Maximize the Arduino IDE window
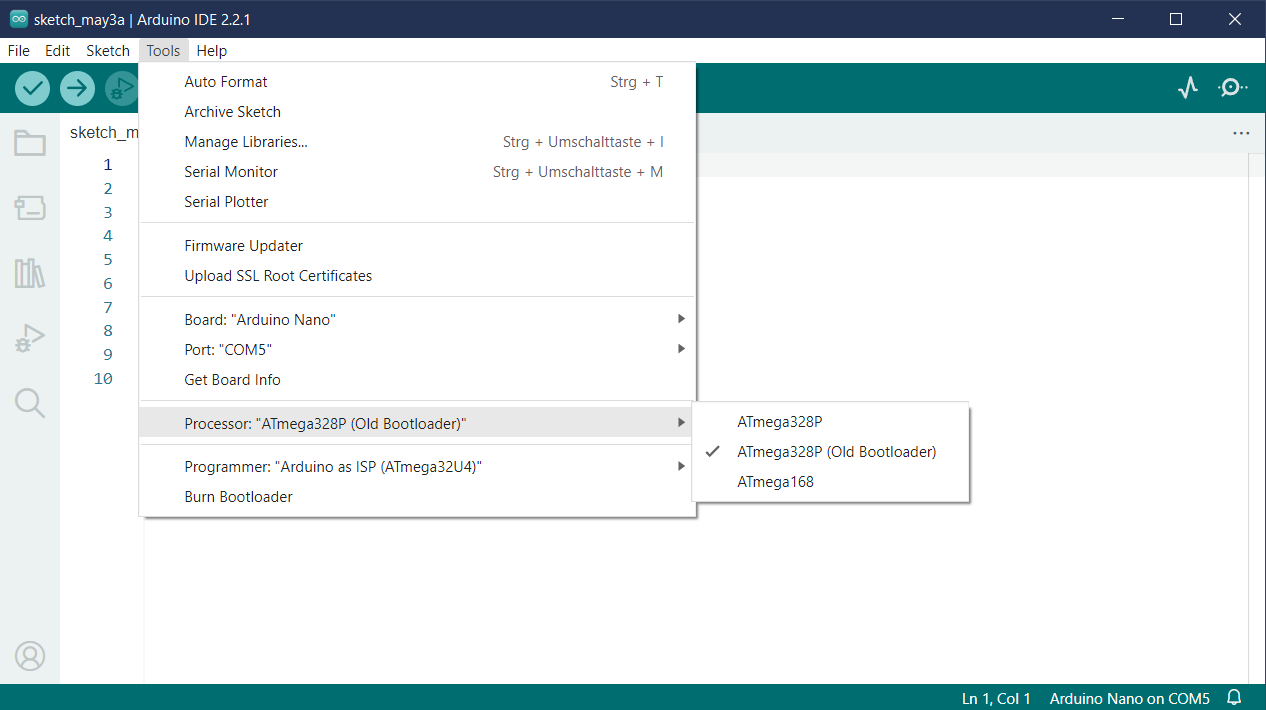Viewport: 1266px width, 710px height. (x=1176, y=19)
